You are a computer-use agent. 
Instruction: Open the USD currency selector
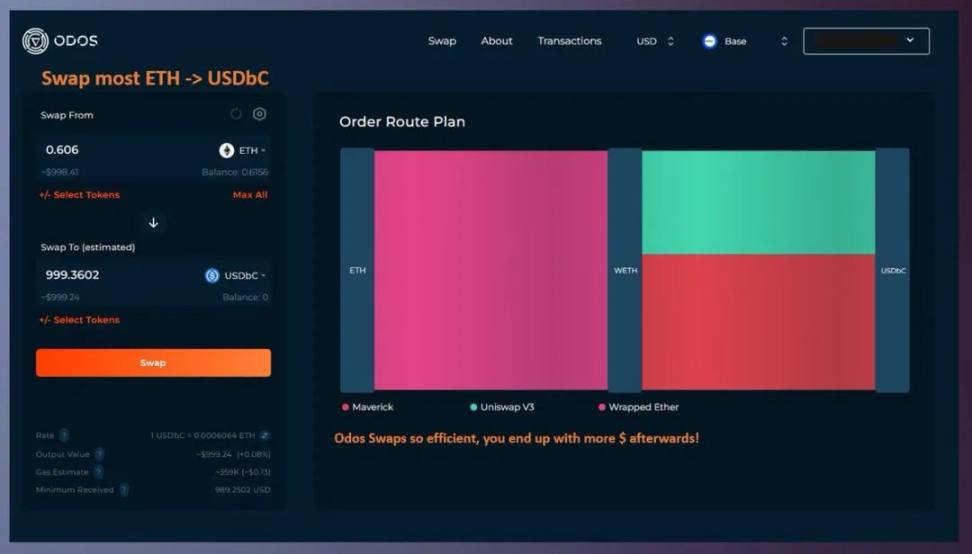point(655,42)
